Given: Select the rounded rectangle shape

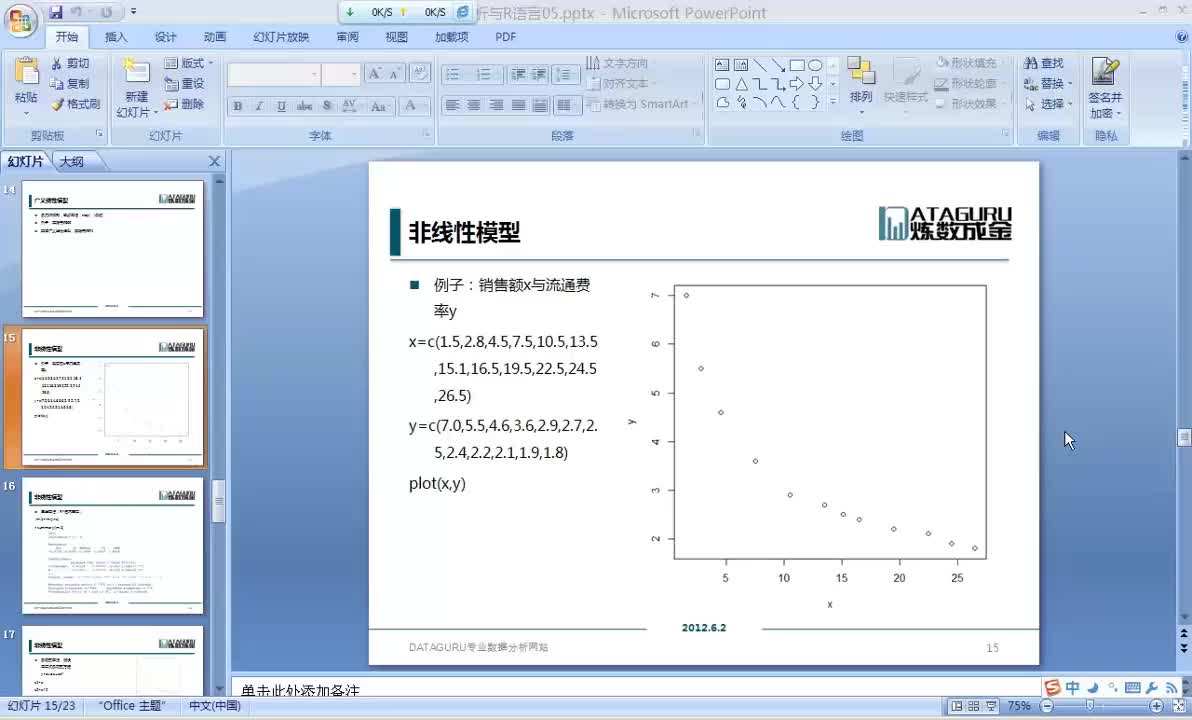Looking at the screenshot, I should (722, 84).
